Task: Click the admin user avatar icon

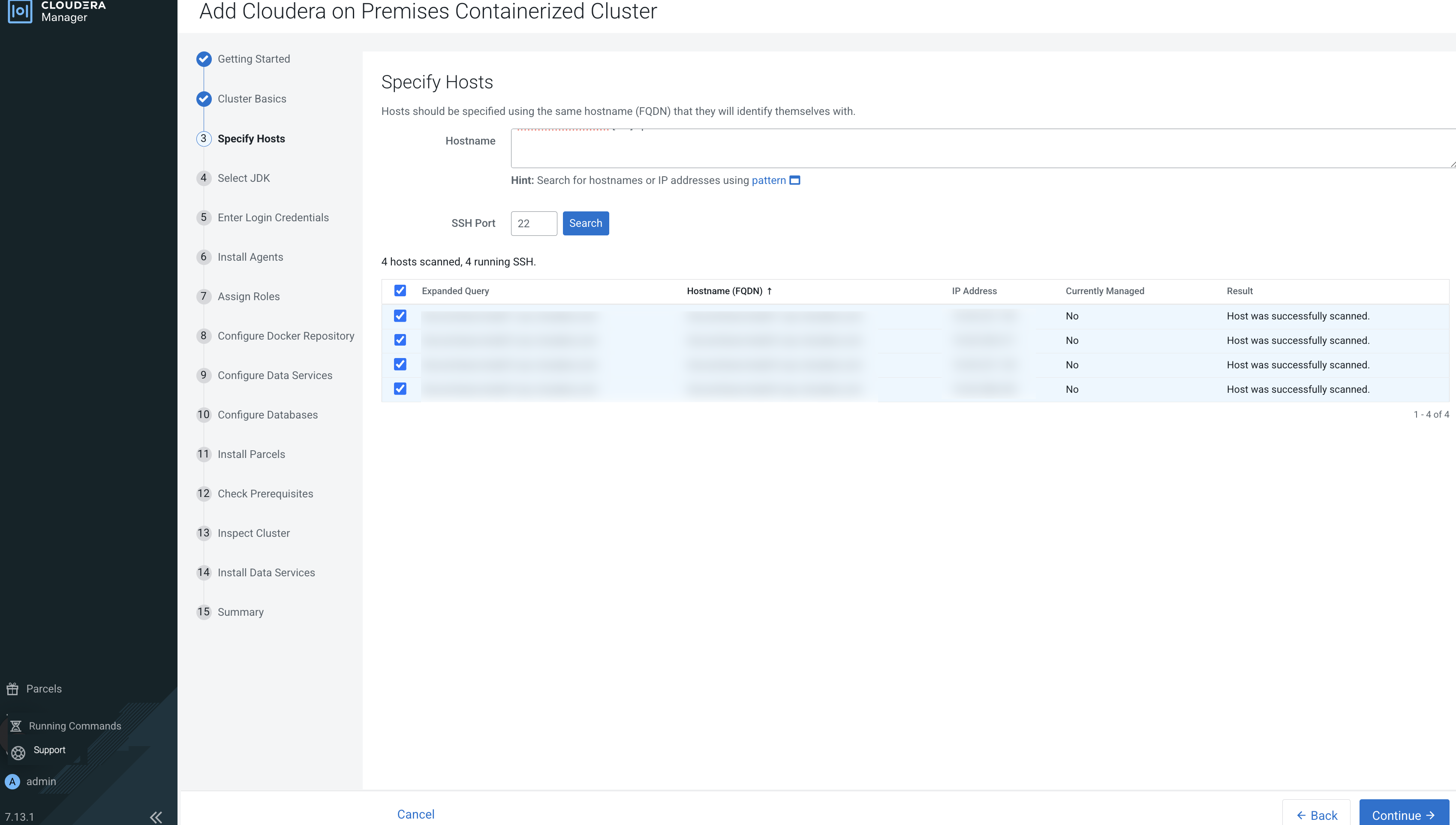Action: click(x=12, y=781)
